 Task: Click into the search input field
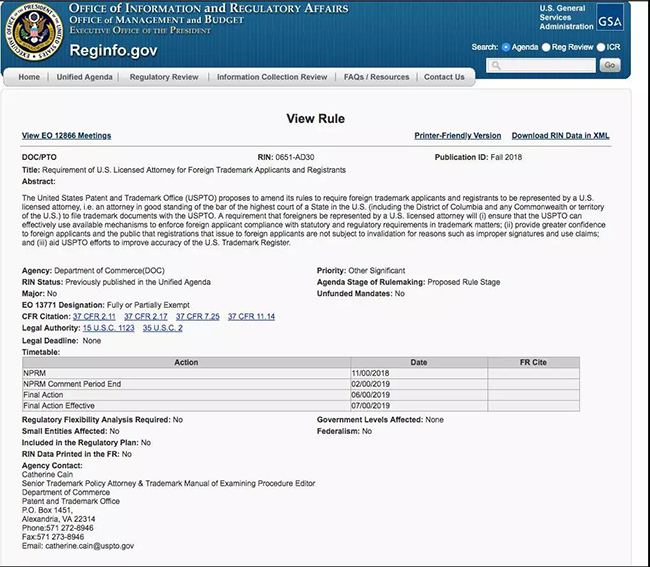[x=541, y=65]
